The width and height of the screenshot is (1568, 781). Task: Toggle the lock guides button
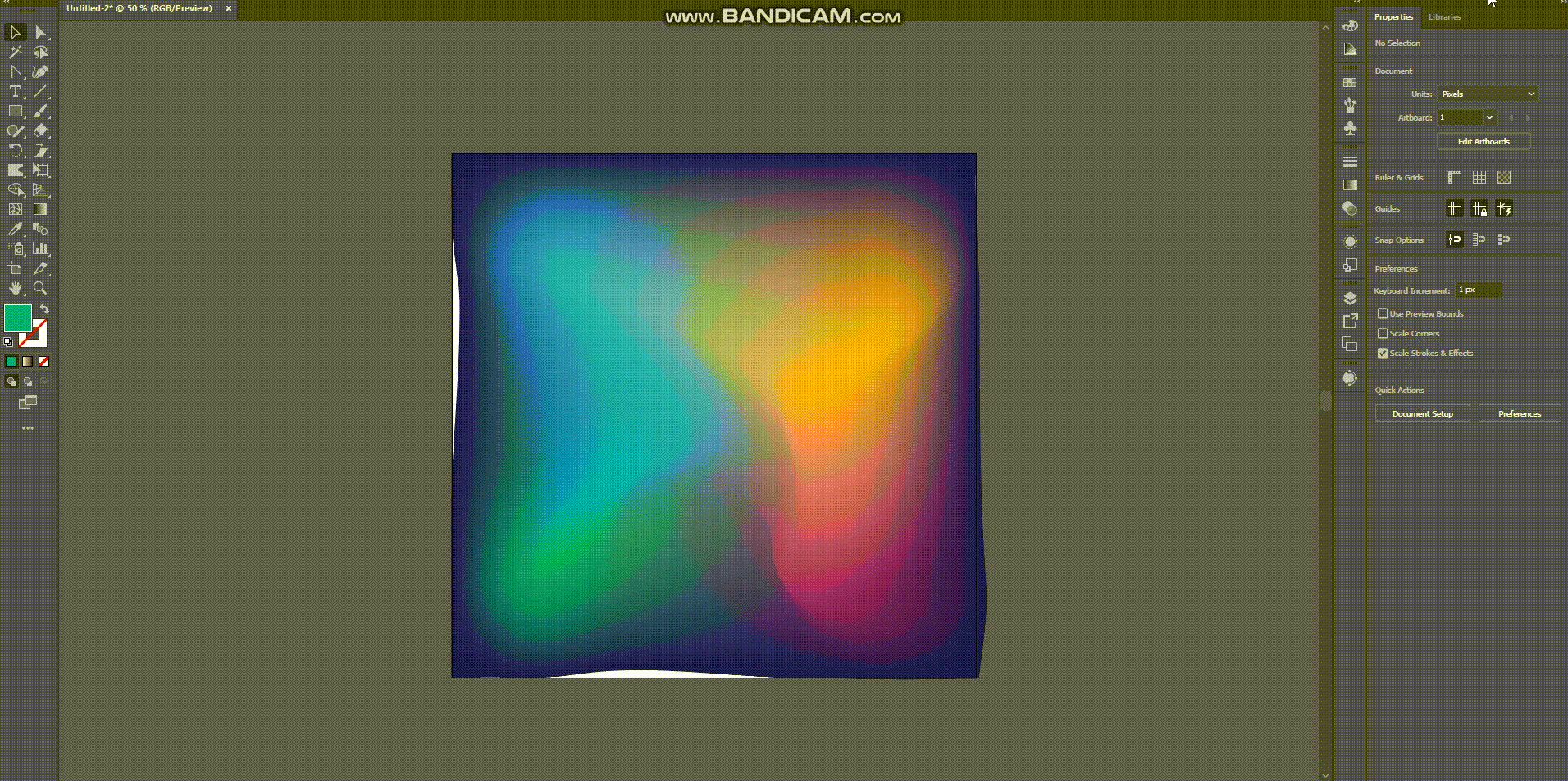click(1479, 208)
